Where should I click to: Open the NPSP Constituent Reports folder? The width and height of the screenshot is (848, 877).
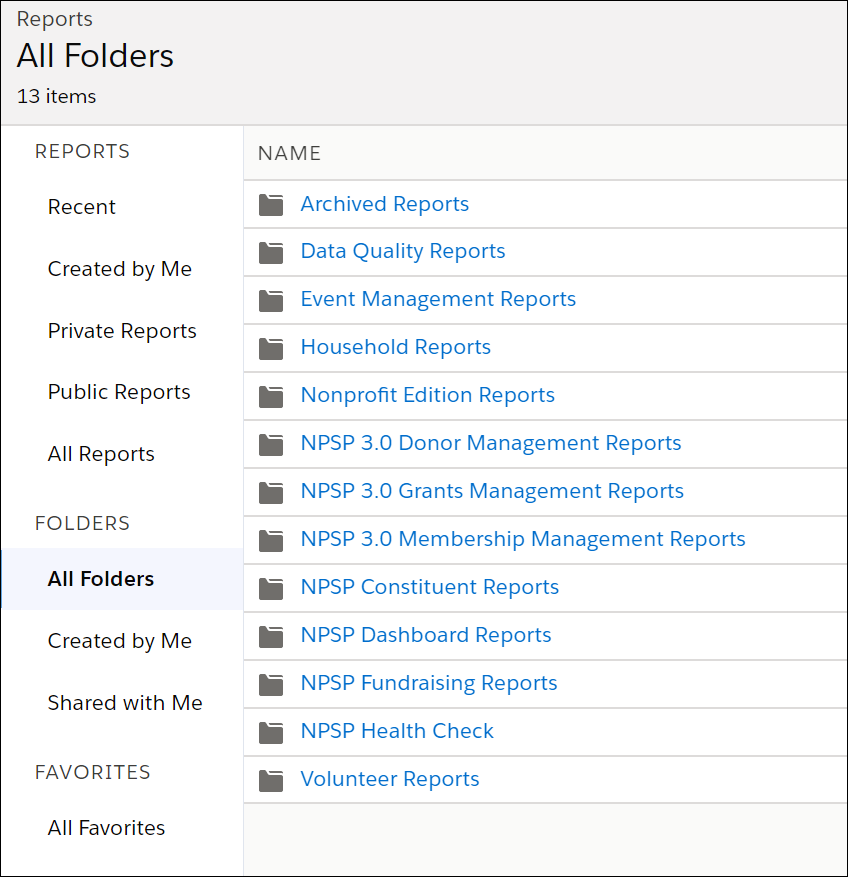pyautogui.click(x=430, y=588)
